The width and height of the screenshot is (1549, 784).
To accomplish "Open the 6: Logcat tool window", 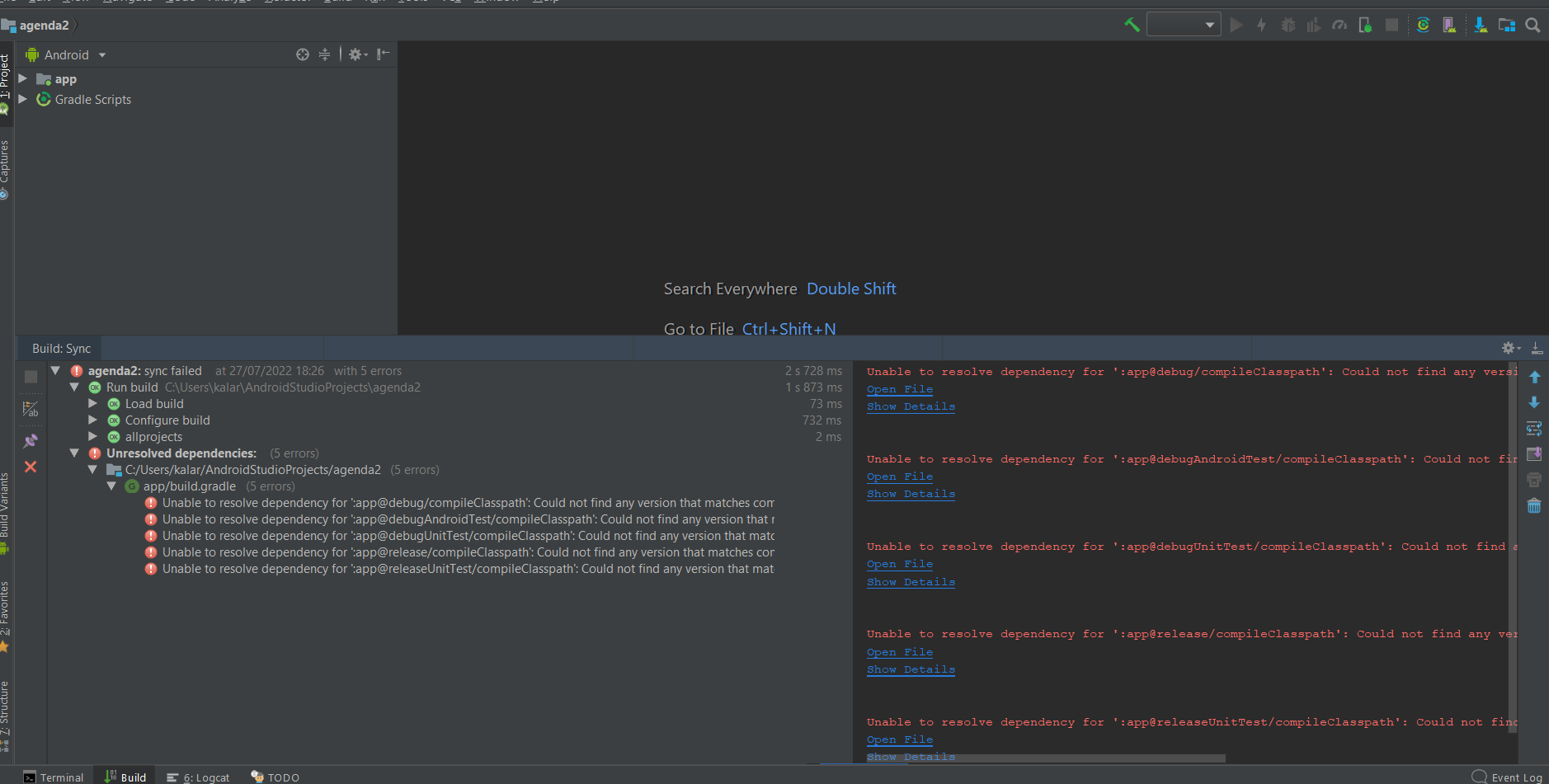I will pyautogui.click(x=198, y=777).
